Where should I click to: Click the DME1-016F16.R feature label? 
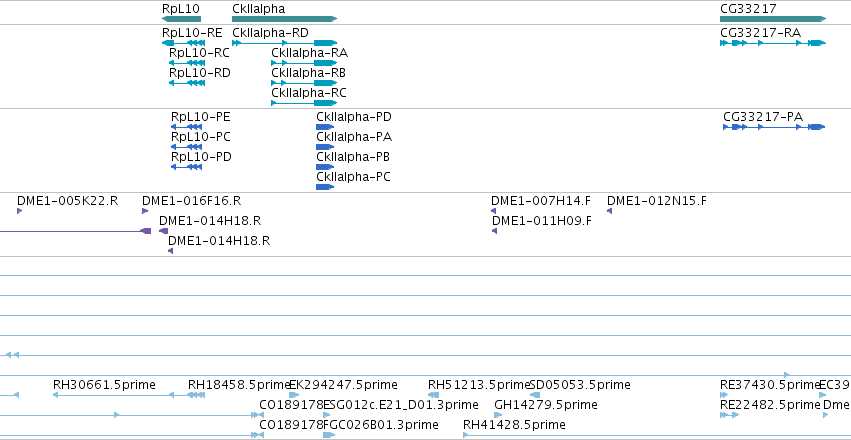[192, 201]
